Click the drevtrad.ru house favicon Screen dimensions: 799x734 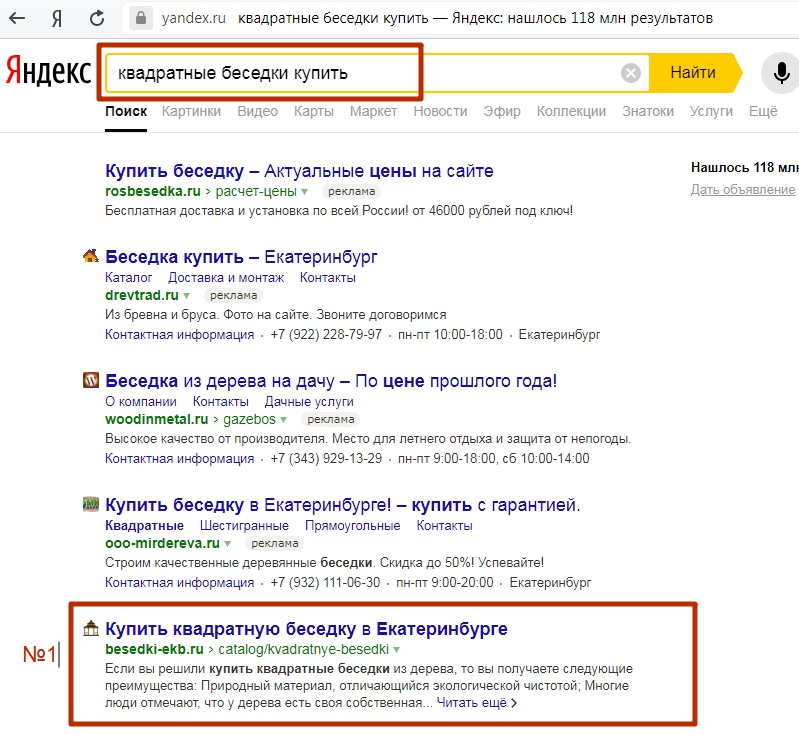click(x=91, y=255)
